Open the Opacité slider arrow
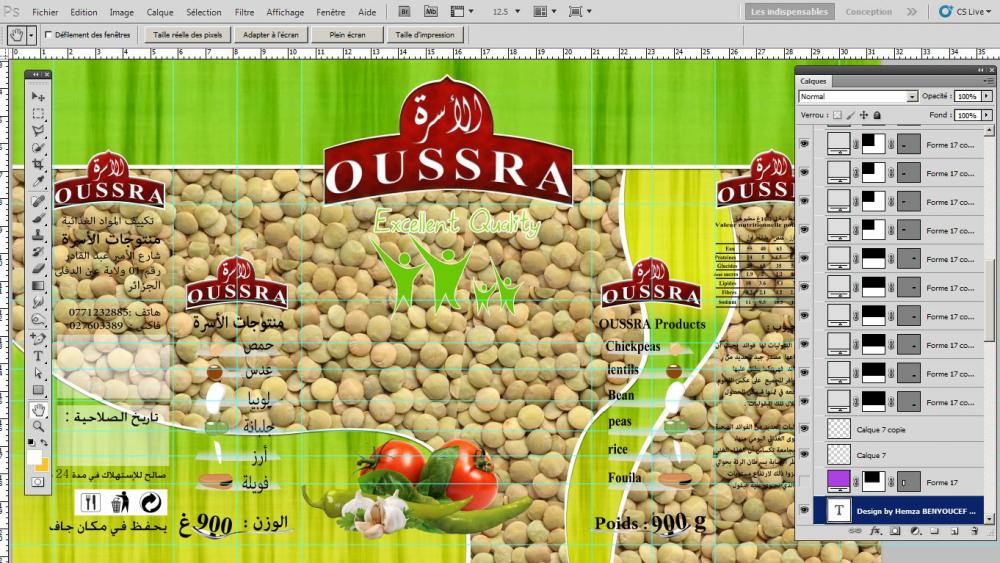 pos(987,96)
